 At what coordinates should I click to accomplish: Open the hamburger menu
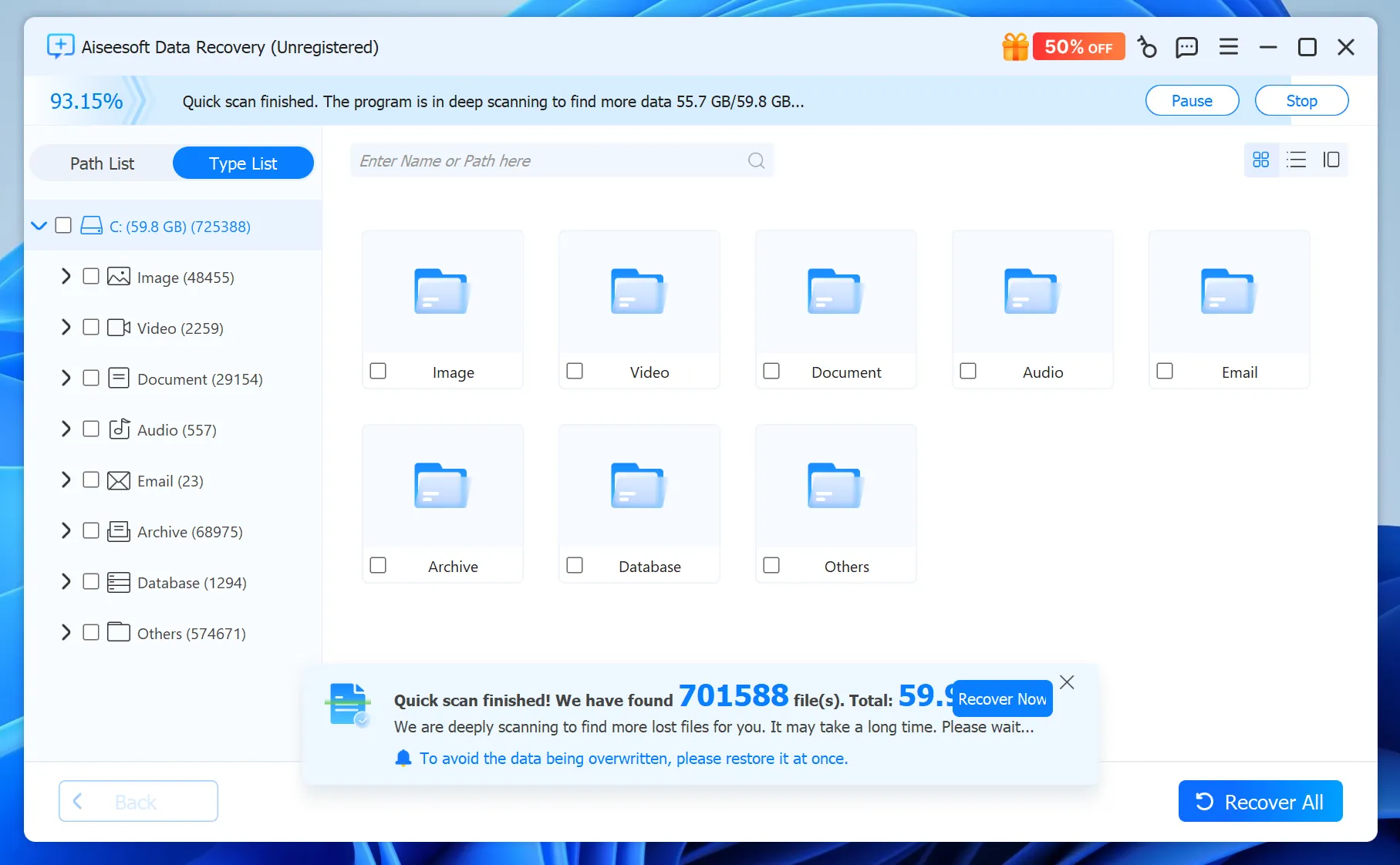tap(1228, 47)
